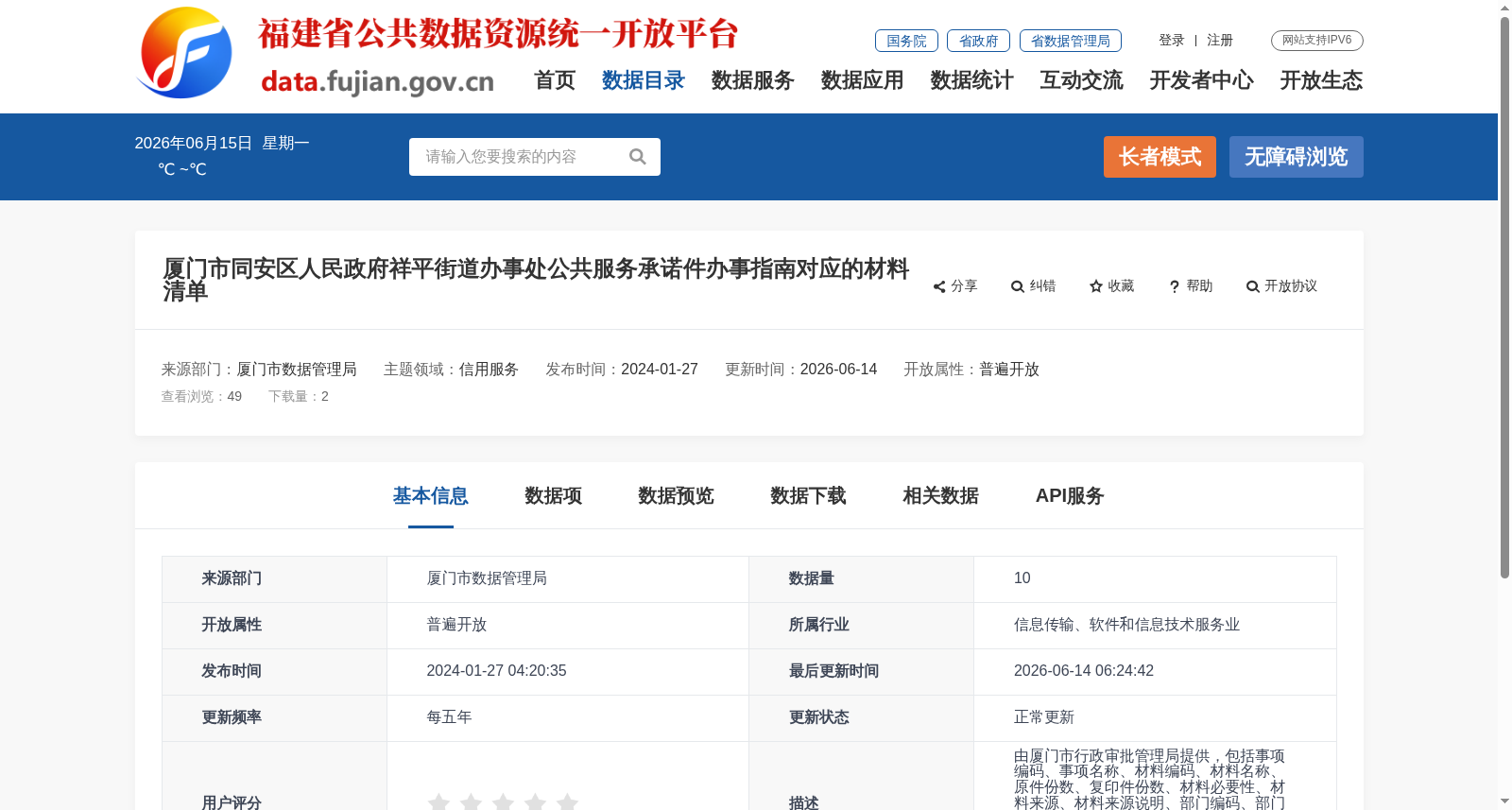Screen dimensions: 1512x810
Task: Rate with the fourth star
Action: [x=535, y=801]
